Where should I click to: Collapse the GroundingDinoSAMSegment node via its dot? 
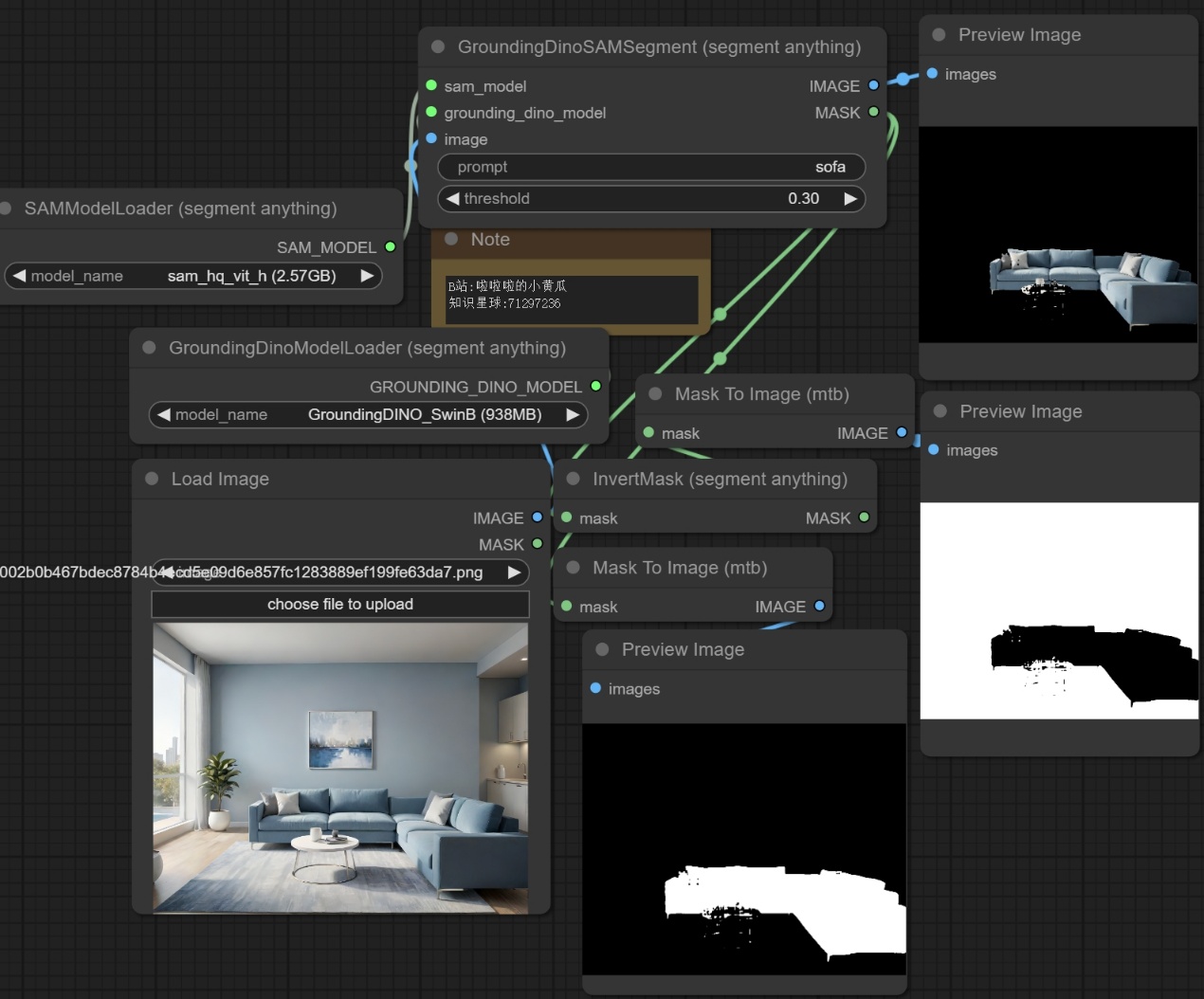[438, 46]
